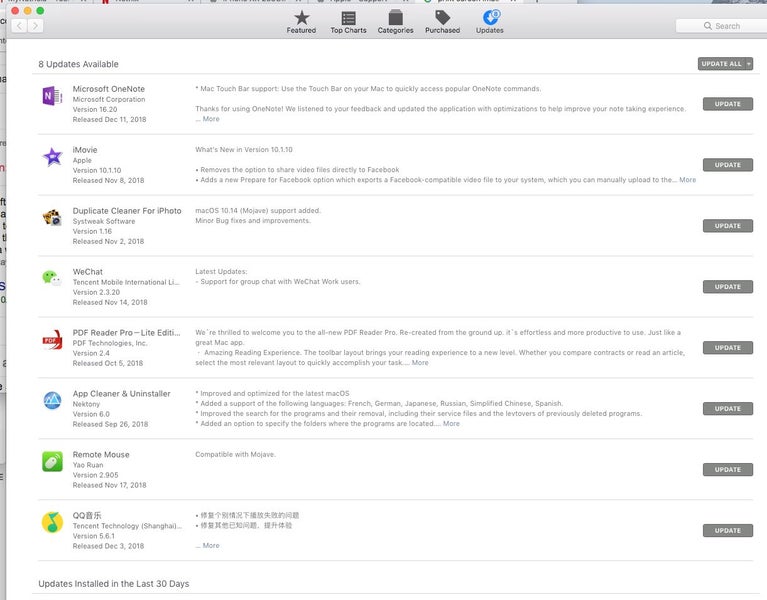
Task: Update PDF Reader Pro Lite Edition
Action: (x=727, y=348)
